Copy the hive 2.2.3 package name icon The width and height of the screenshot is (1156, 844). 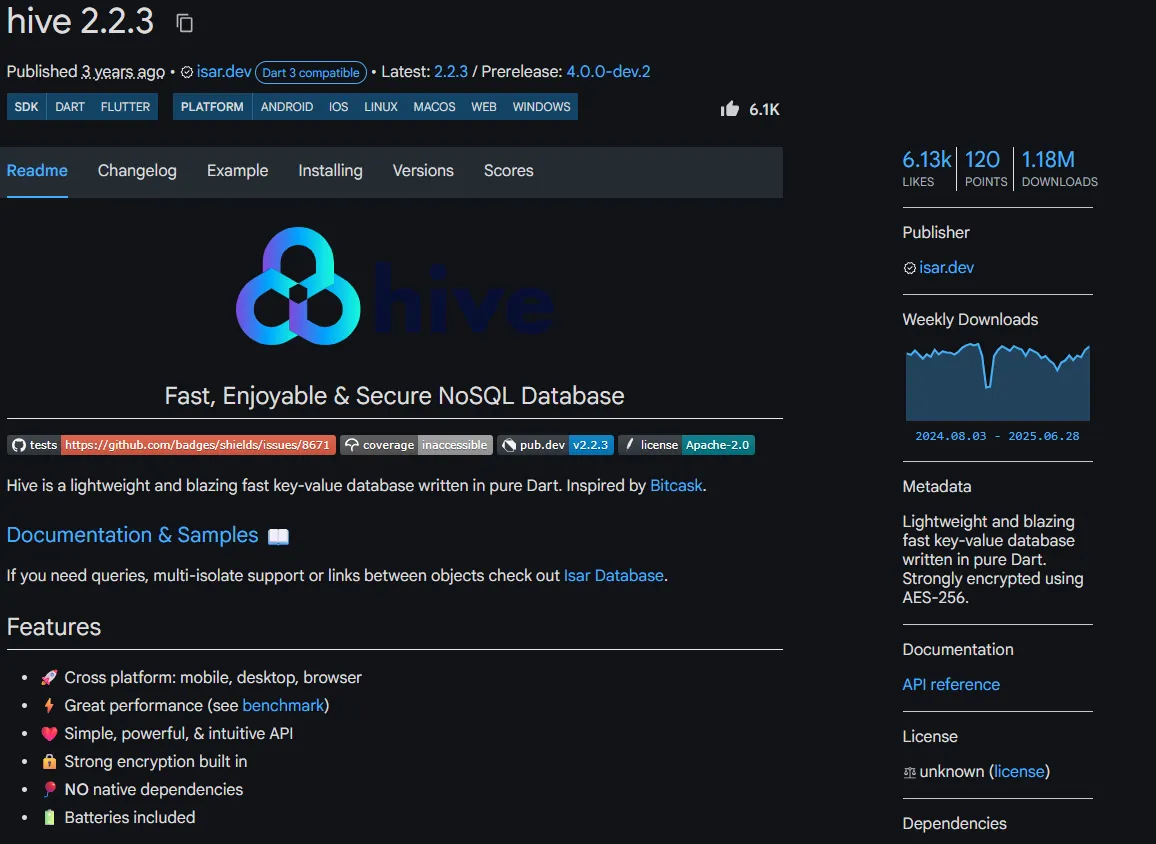(x=184, y=23)
